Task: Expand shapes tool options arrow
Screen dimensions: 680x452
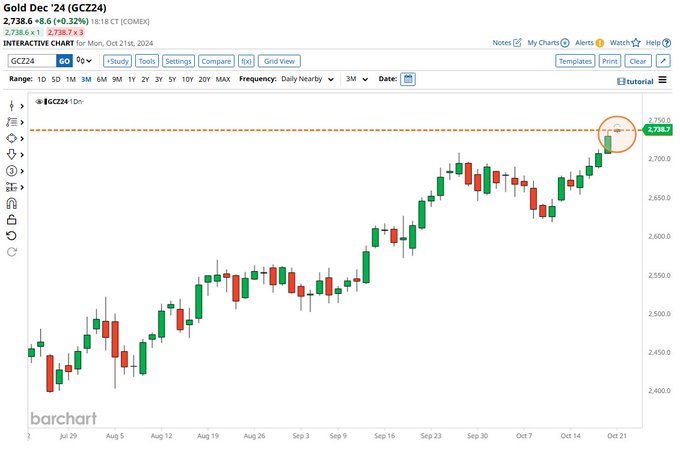Action: (22, 139)
